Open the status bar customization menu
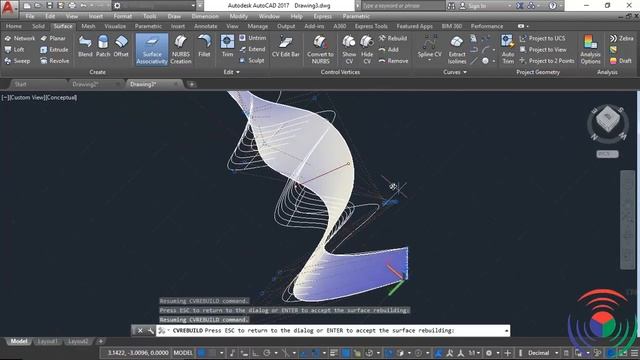The height and width of the screenshot is (360, 640). (x=634, y=353)
